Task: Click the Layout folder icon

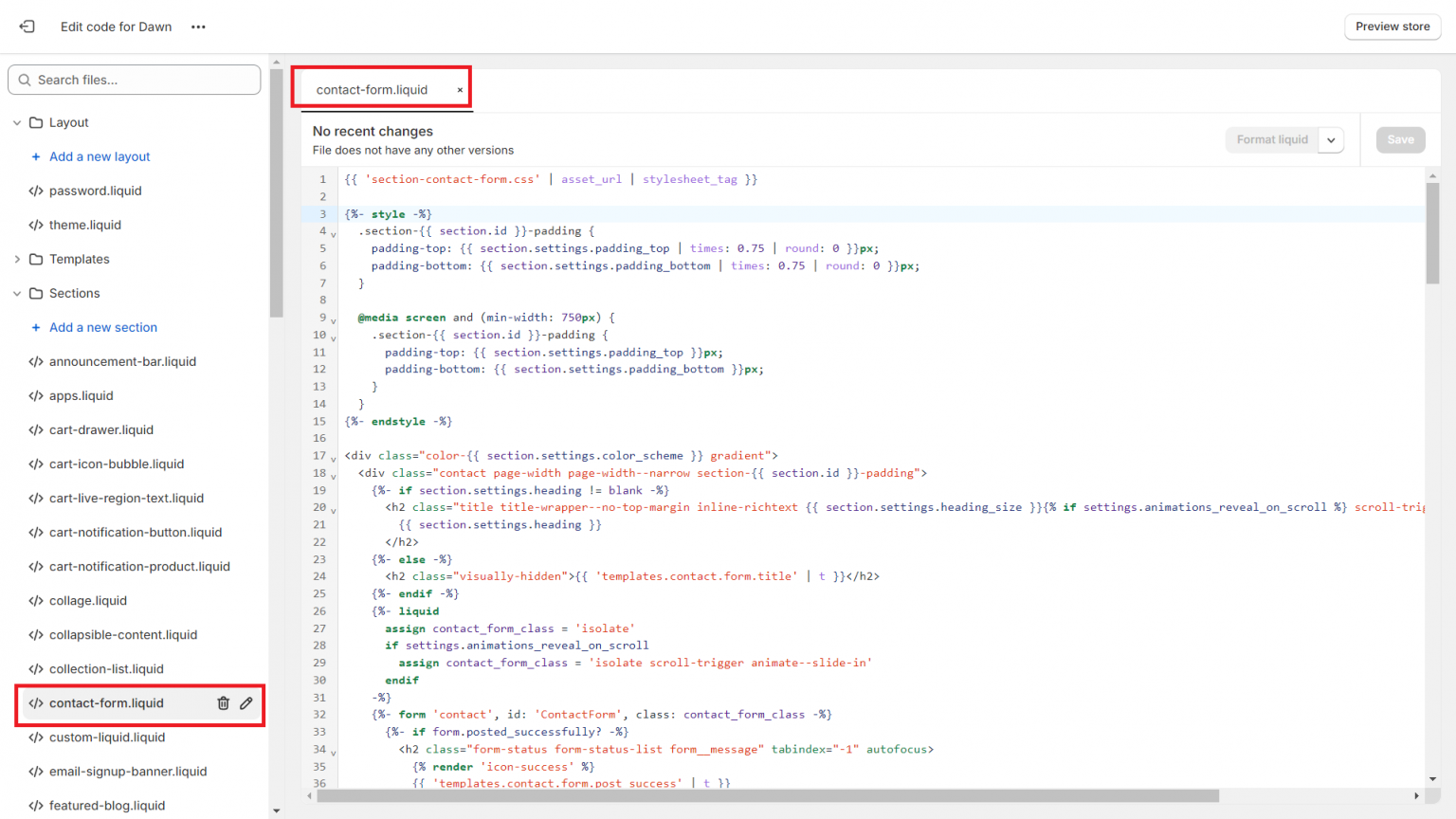Action: (x=36, y=123)
